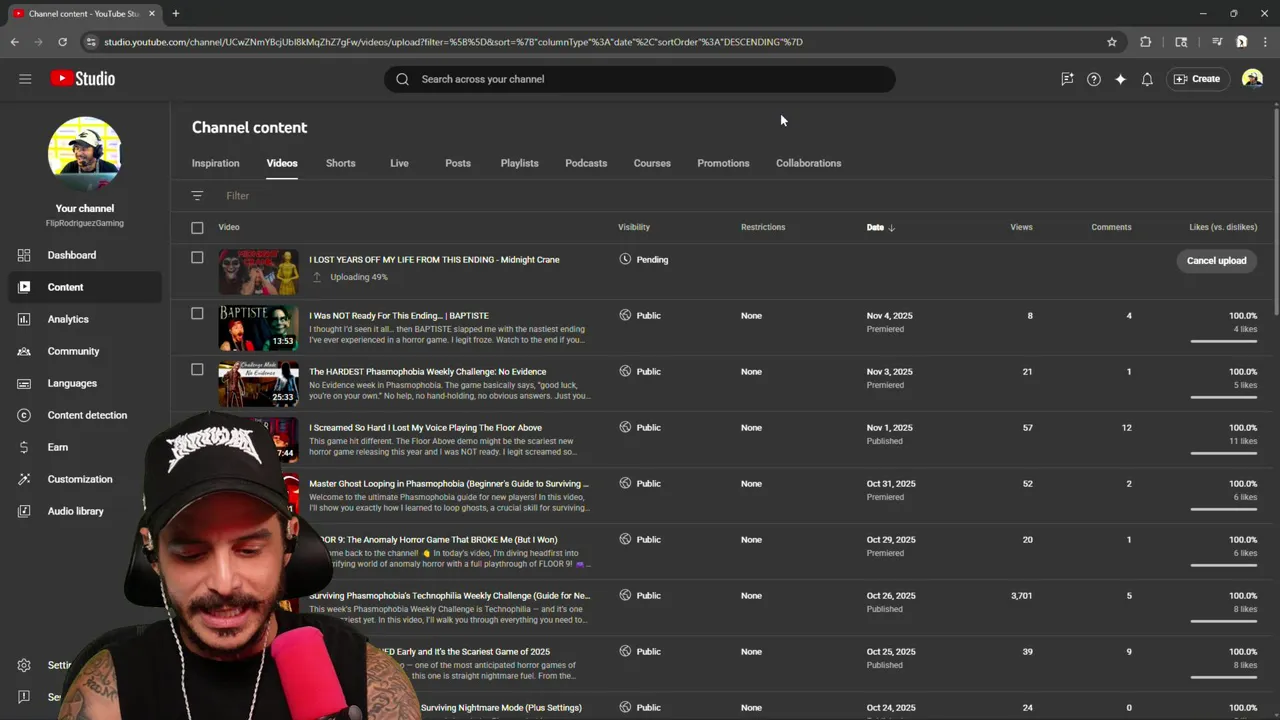The image size is (1280, 720).
Task: Click likes bar for Floor Above video
Action: click(1223, 453)
